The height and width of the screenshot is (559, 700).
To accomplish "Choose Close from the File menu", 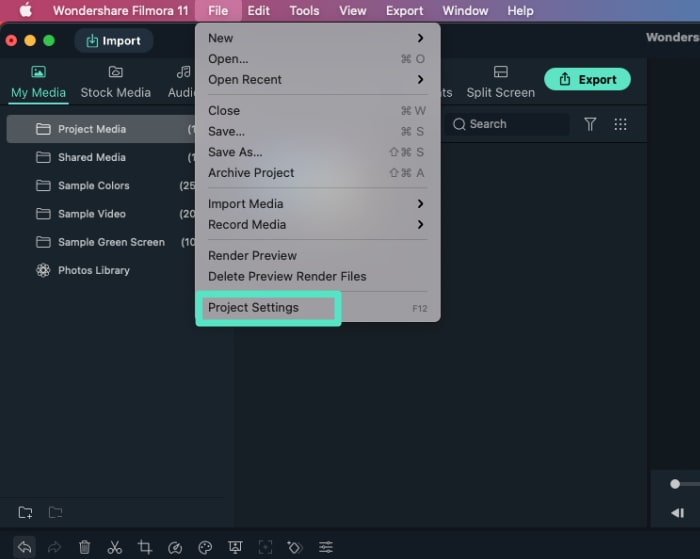I will (x=317, y=110).
